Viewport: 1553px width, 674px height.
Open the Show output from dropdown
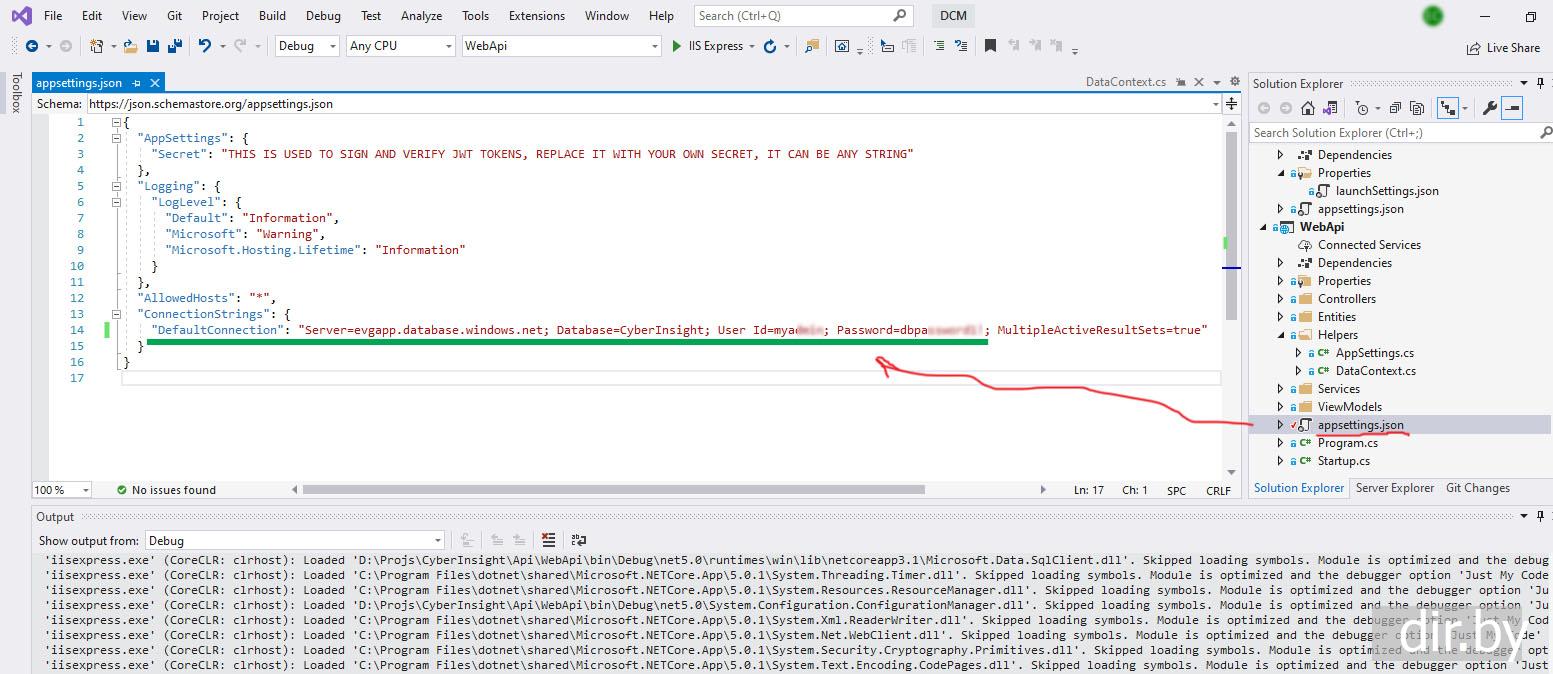[x=294, y=540]
